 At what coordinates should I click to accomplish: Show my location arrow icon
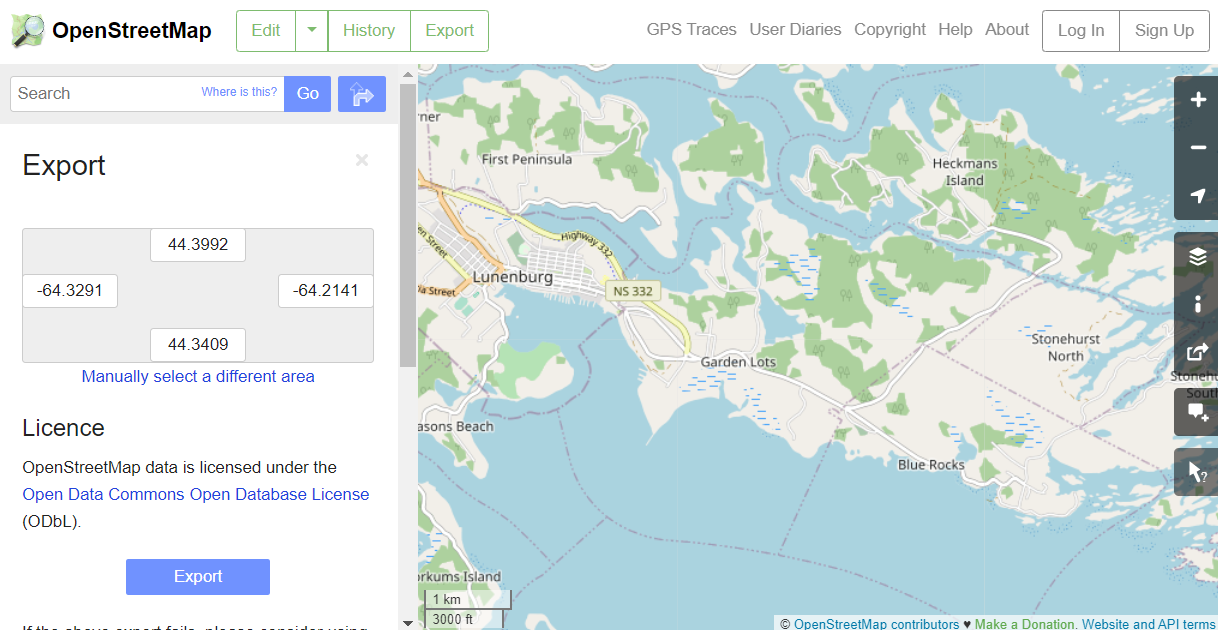[x=1197, y=196]
